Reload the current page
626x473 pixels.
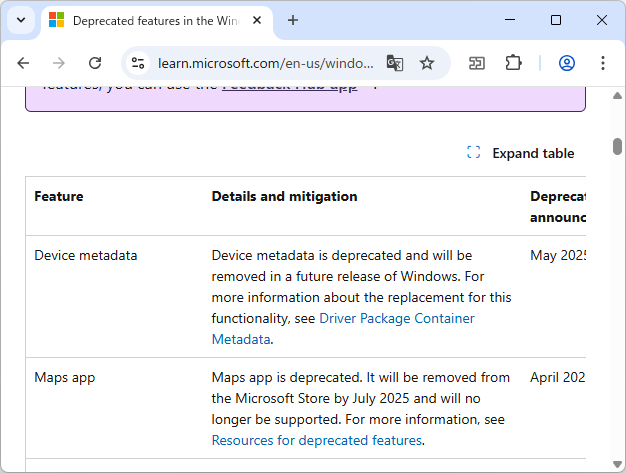click(x=95, y=63)
